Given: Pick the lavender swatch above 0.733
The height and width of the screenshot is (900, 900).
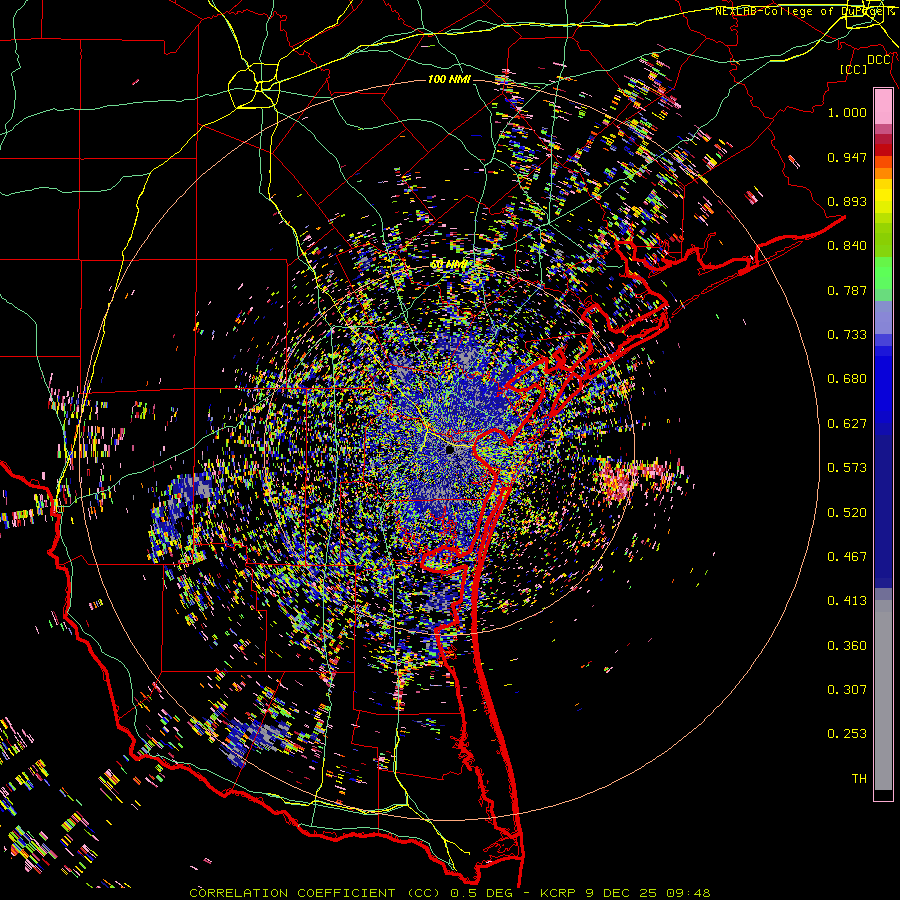Looking at the screenshot, I should [x=883, y=317].
